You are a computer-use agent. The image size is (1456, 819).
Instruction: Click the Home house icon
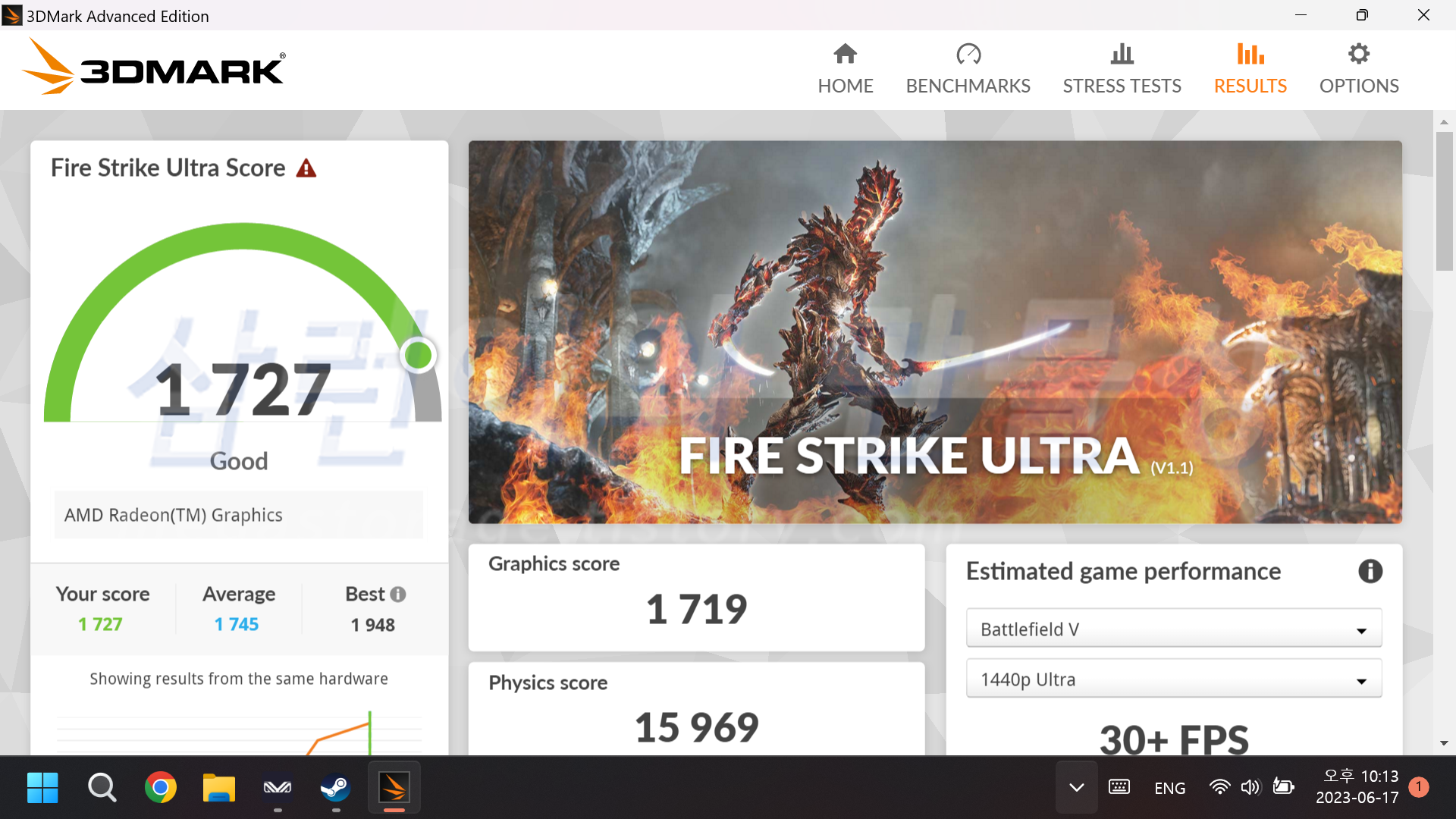(845, 55)
